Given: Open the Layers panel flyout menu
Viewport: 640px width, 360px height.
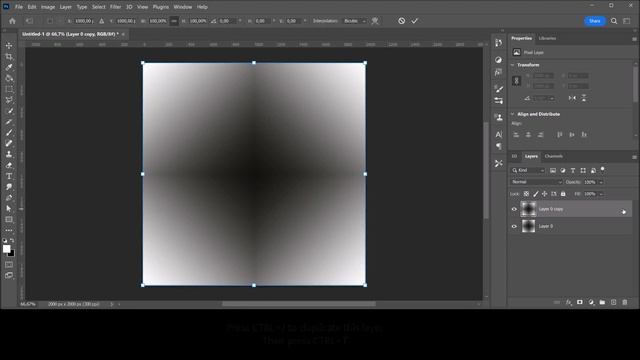Looking at the screenshot, I should click(x=634, y=157).
